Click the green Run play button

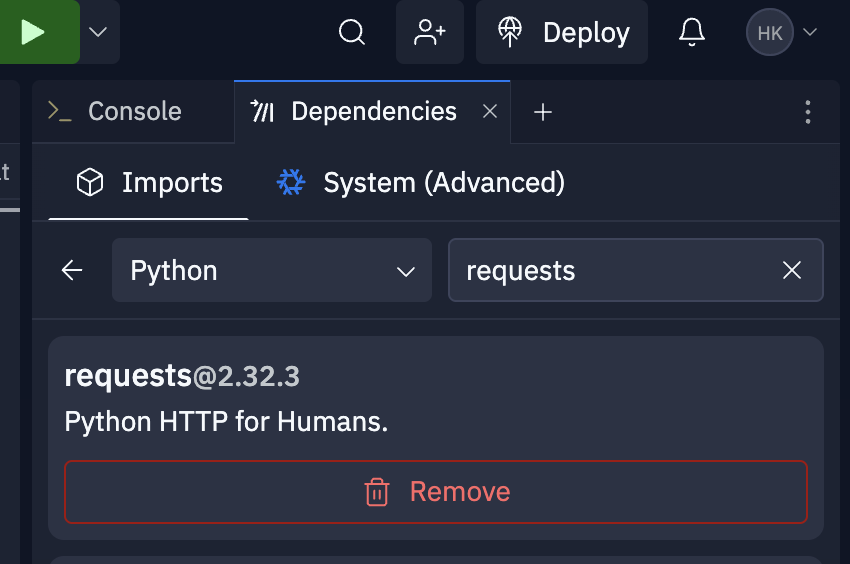point(38,31)
